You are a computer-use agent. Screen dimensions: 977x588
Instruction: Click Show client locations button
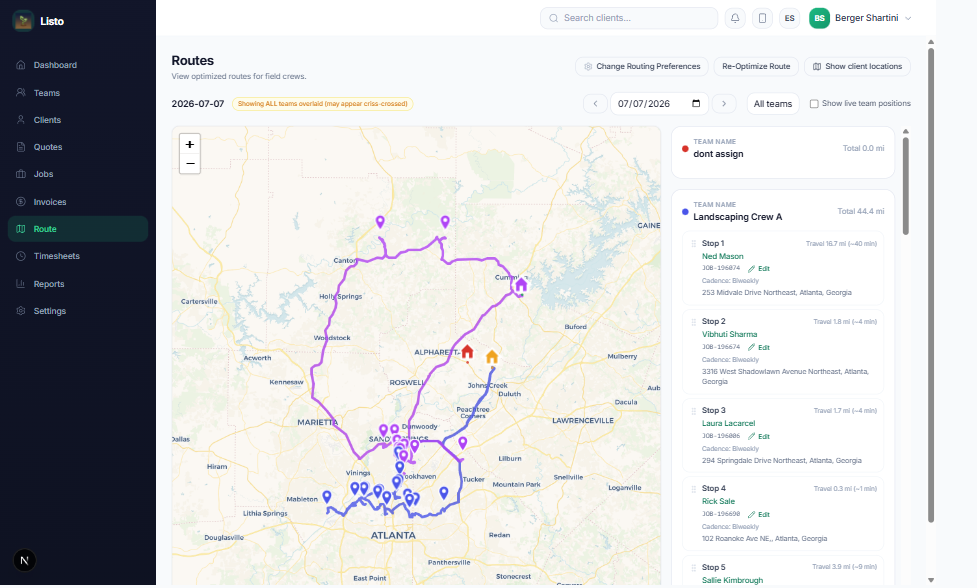point(857,66)
